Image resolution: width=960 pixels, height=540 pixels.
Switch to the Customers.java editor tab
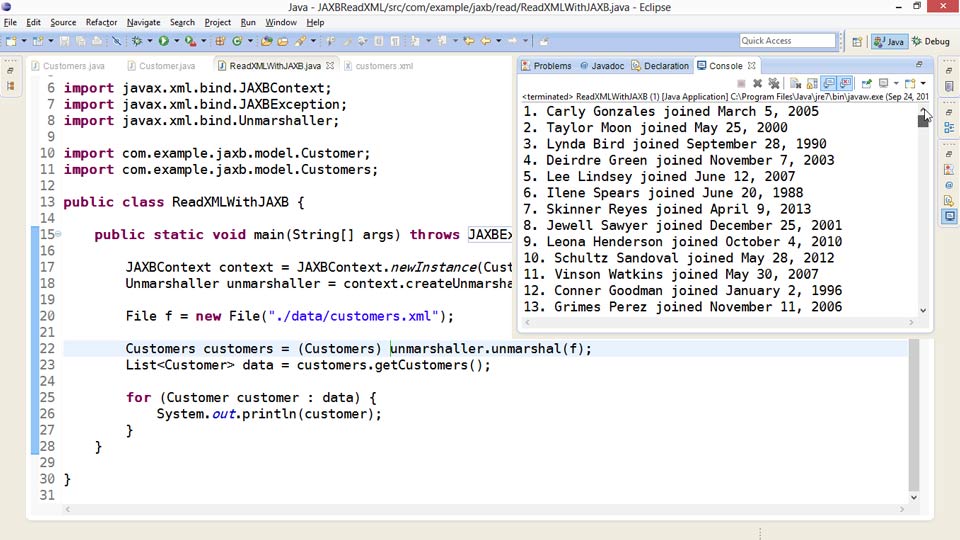[x=68, y=66]
